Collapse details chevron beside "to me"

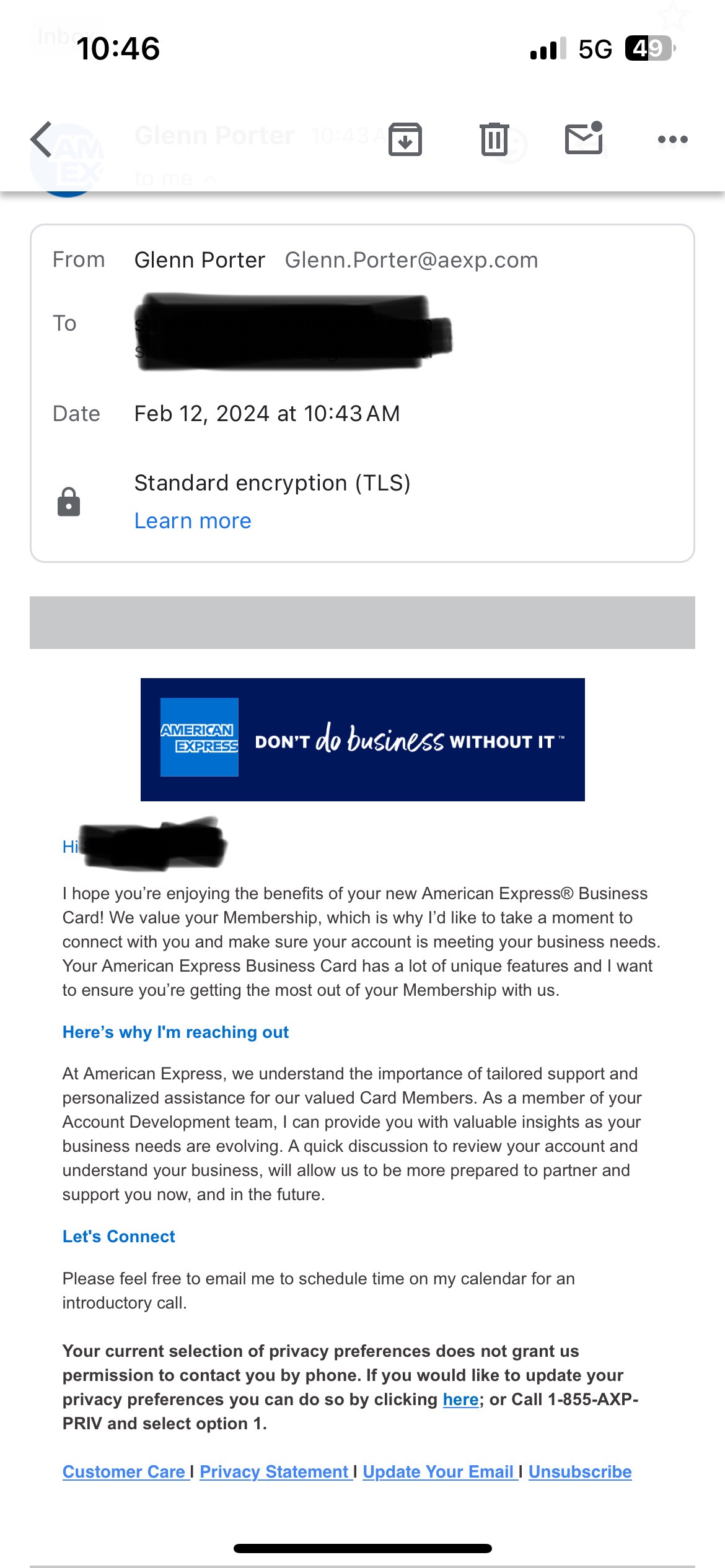(210, 179)
